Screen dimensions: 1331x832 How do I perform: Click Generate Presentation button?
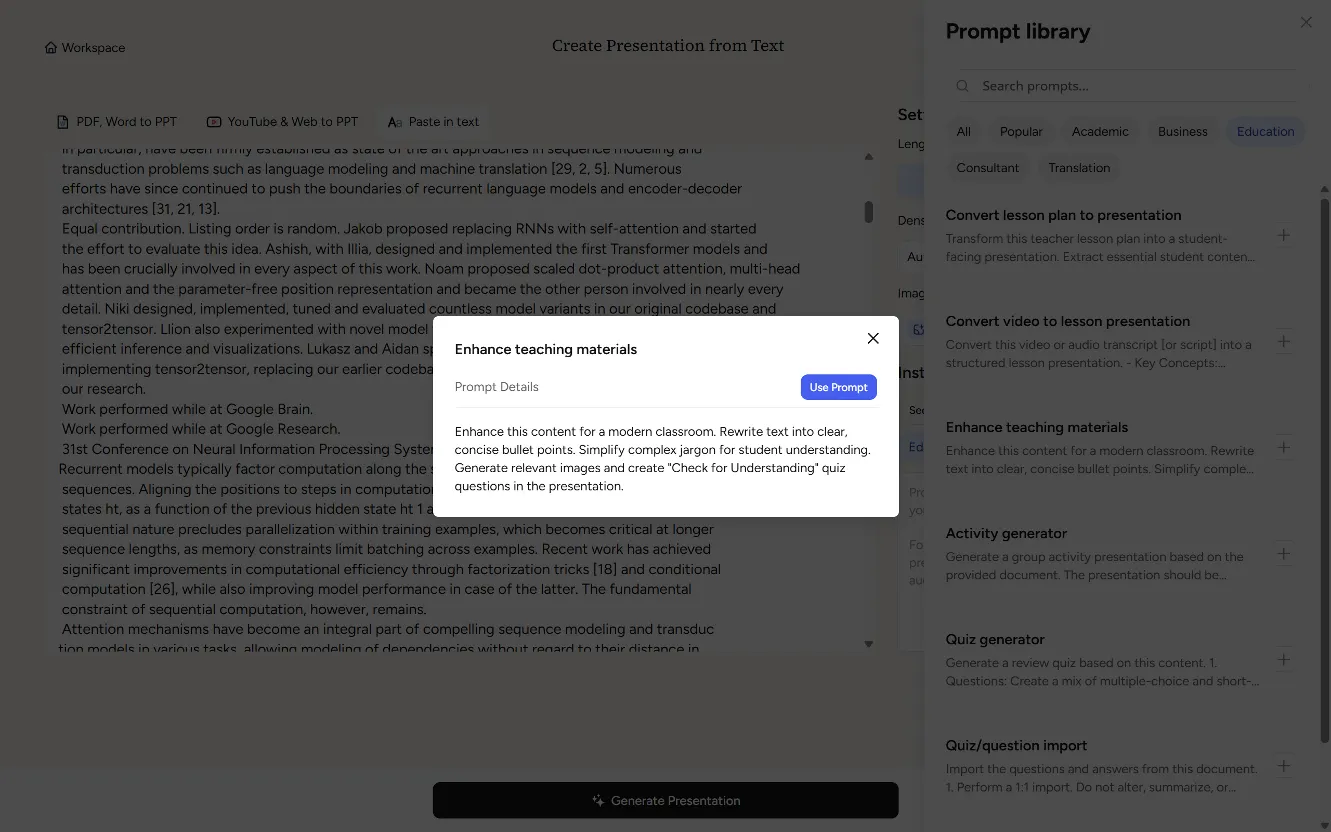point(665,800)
